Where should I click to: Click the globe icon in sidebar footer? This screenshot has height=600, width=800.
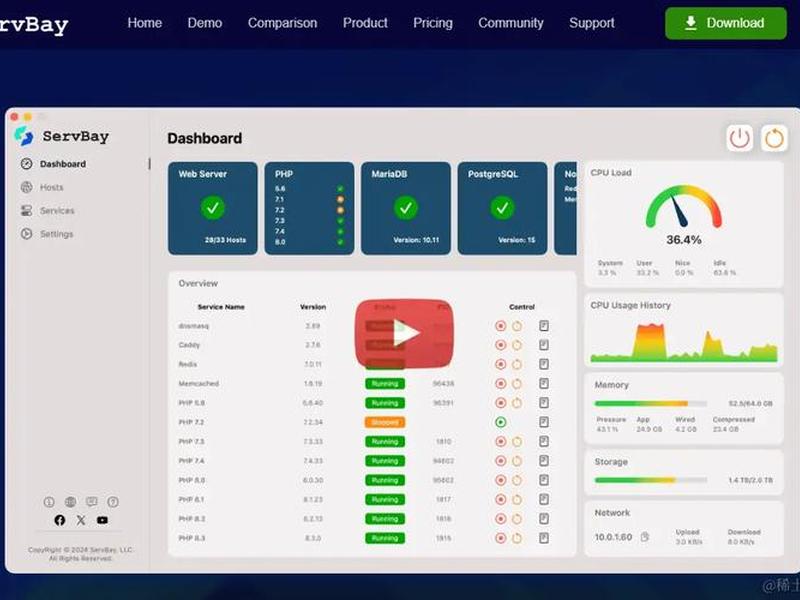70,502
